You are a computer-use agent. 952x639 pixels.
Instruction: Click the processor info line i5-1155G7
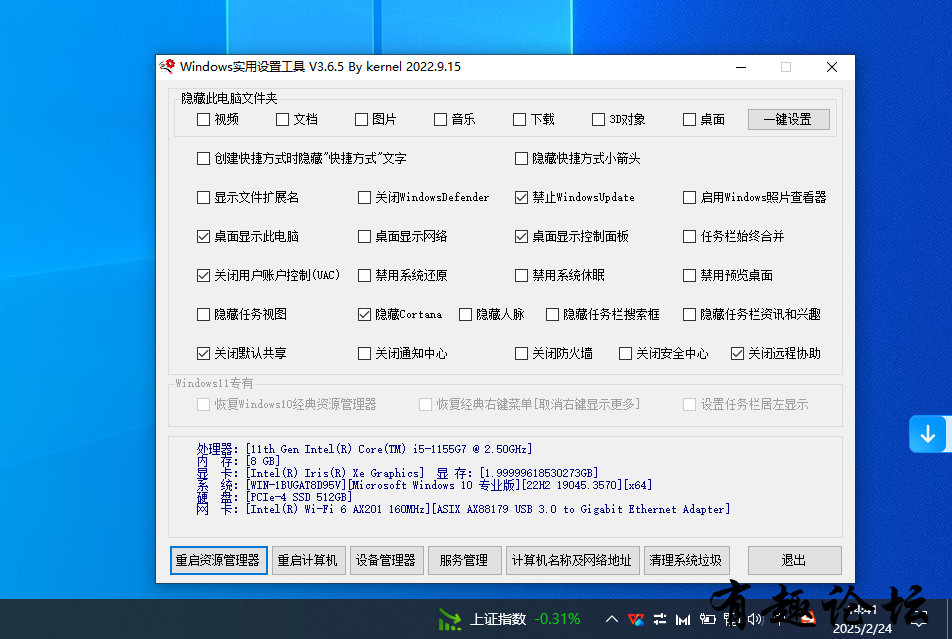point(364,449)
